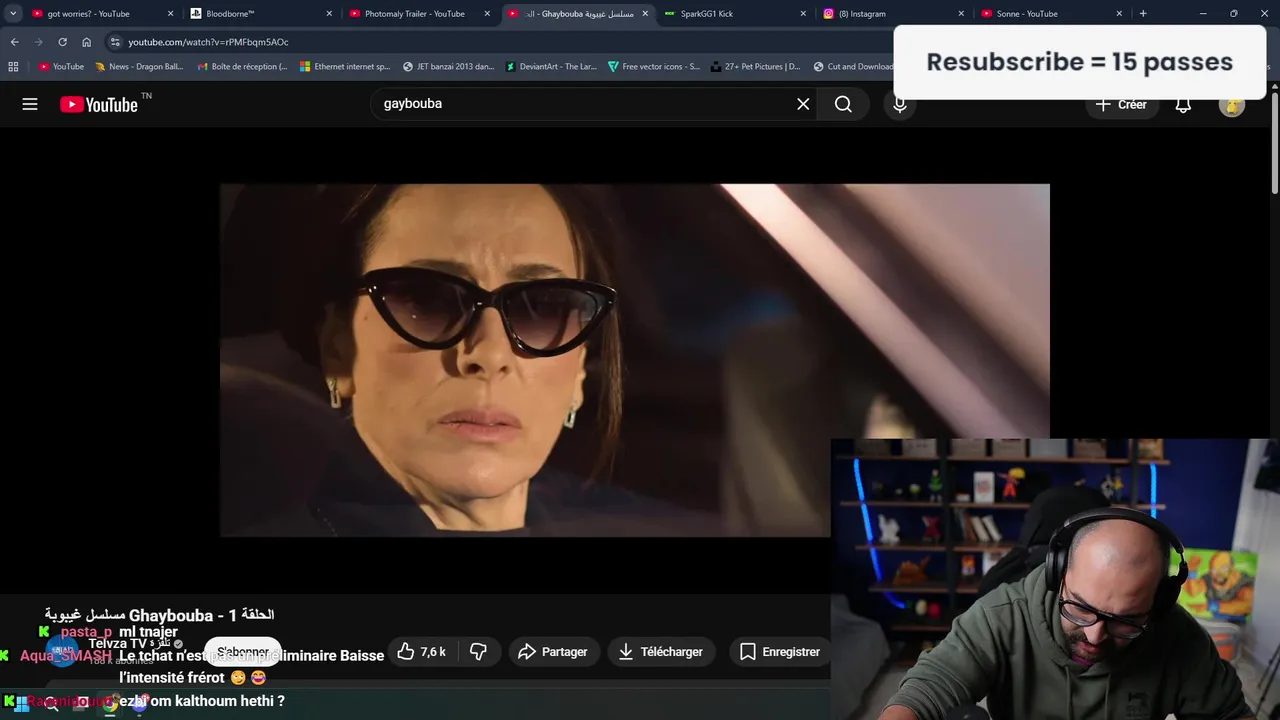The image size is (1280, 720).
Task: Open the Free vector icons bookmark
Action: 654,67
